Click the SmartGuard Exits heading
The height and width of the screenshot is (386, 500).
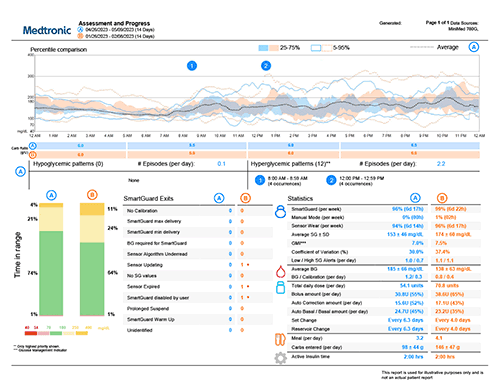pos(148,198)
